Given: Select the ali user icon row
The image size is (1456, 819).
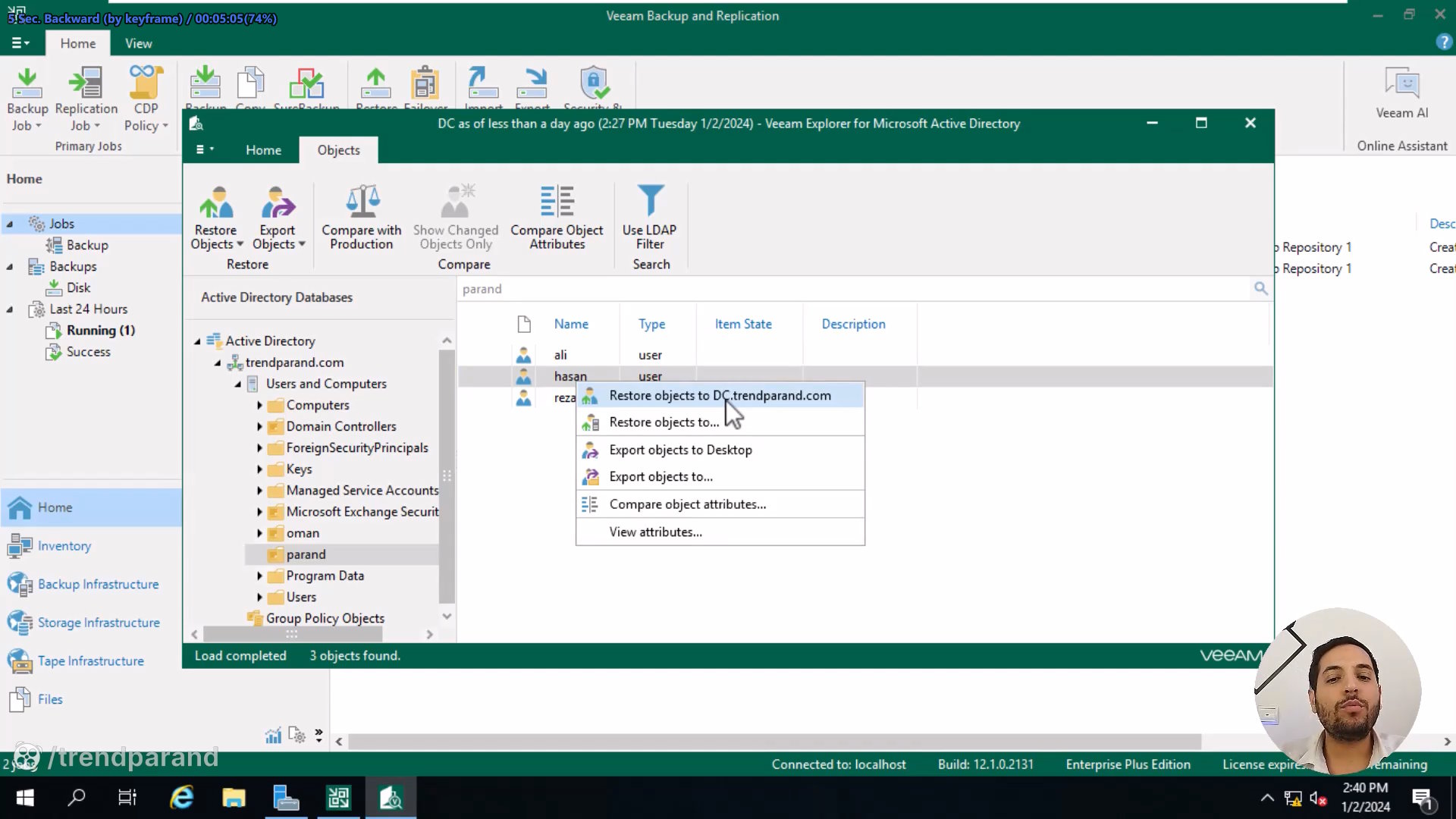Looking at the screenshot, I should (x=523, y=355).
